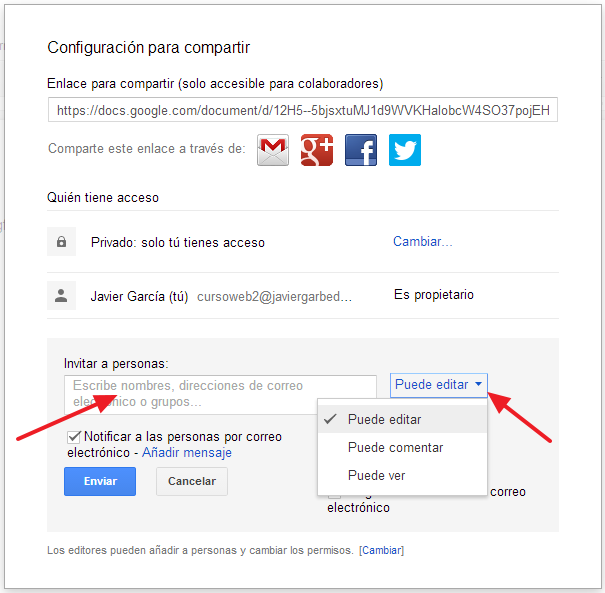Click '[Cambiar]' link for editor permissions
Image resolution: width=605 pixels, height=593 pixels.
pyautogui.click(x=382, y=551)
